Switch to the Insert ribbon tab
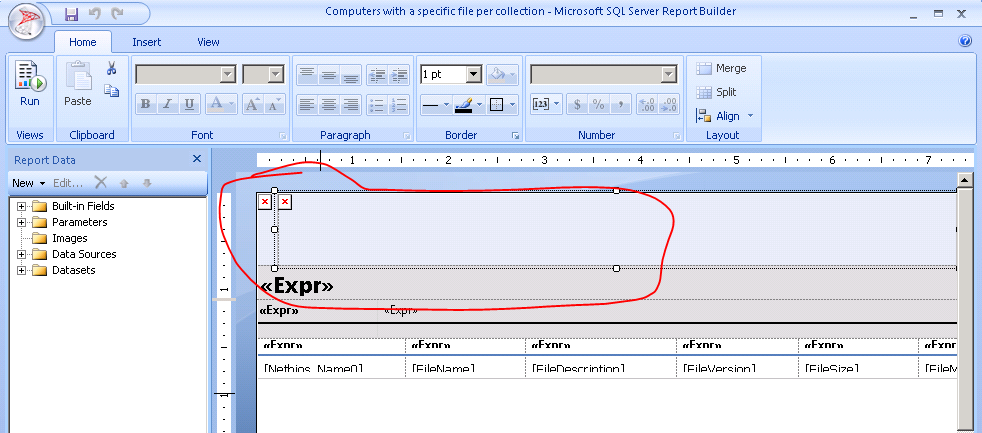 [x=147, y=42]
